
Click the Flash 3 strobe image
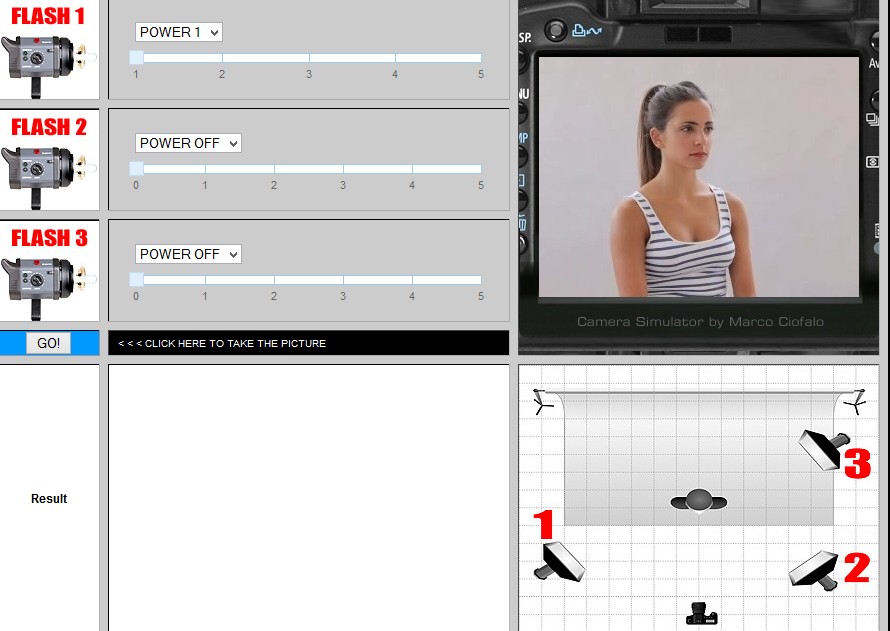(48, 285)
